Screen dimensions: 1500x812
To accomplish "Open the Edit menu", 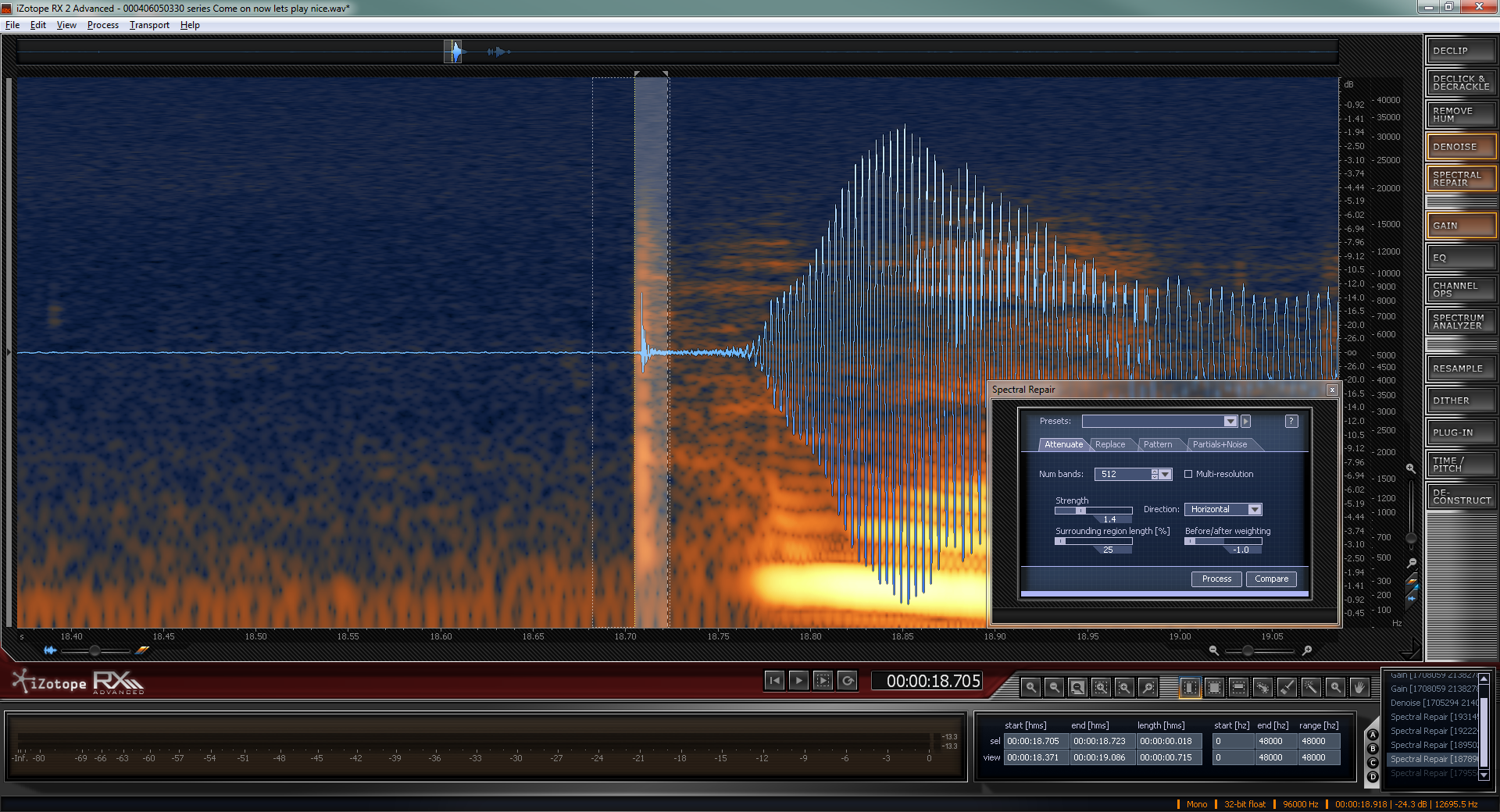I will [38, 25].
